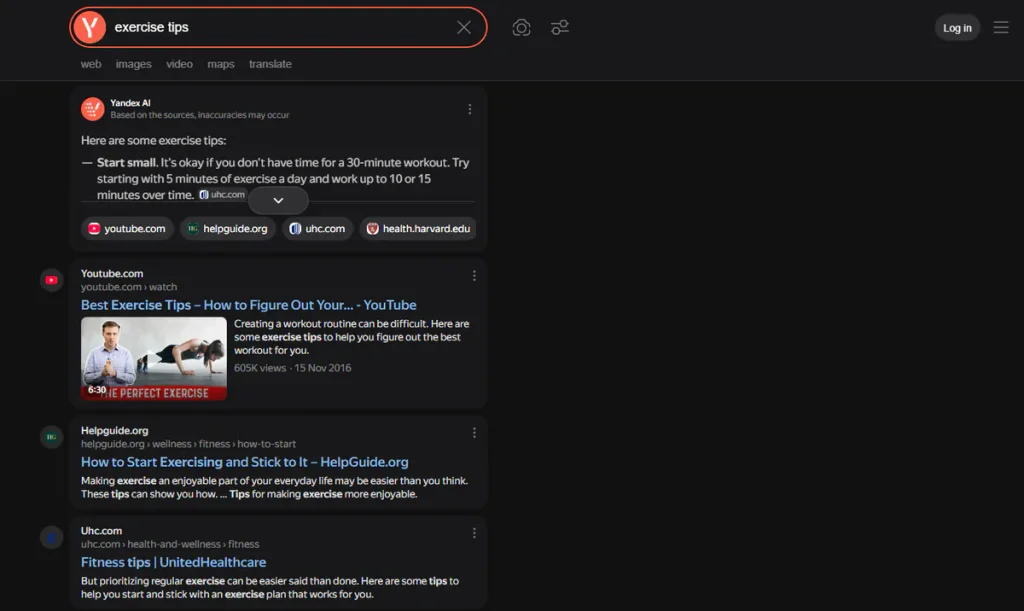Open health.harvard.edu source chip
The height and width of the screenshot is (611, 1024).
[418, 228]
